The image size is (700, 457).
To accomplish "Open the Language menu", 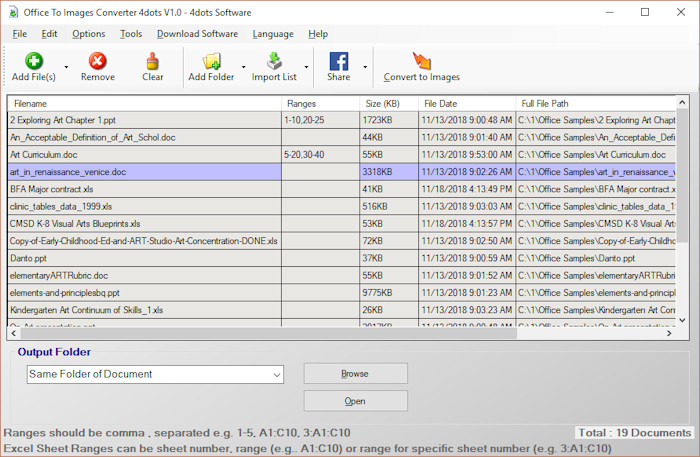I will tap(273, 34).
